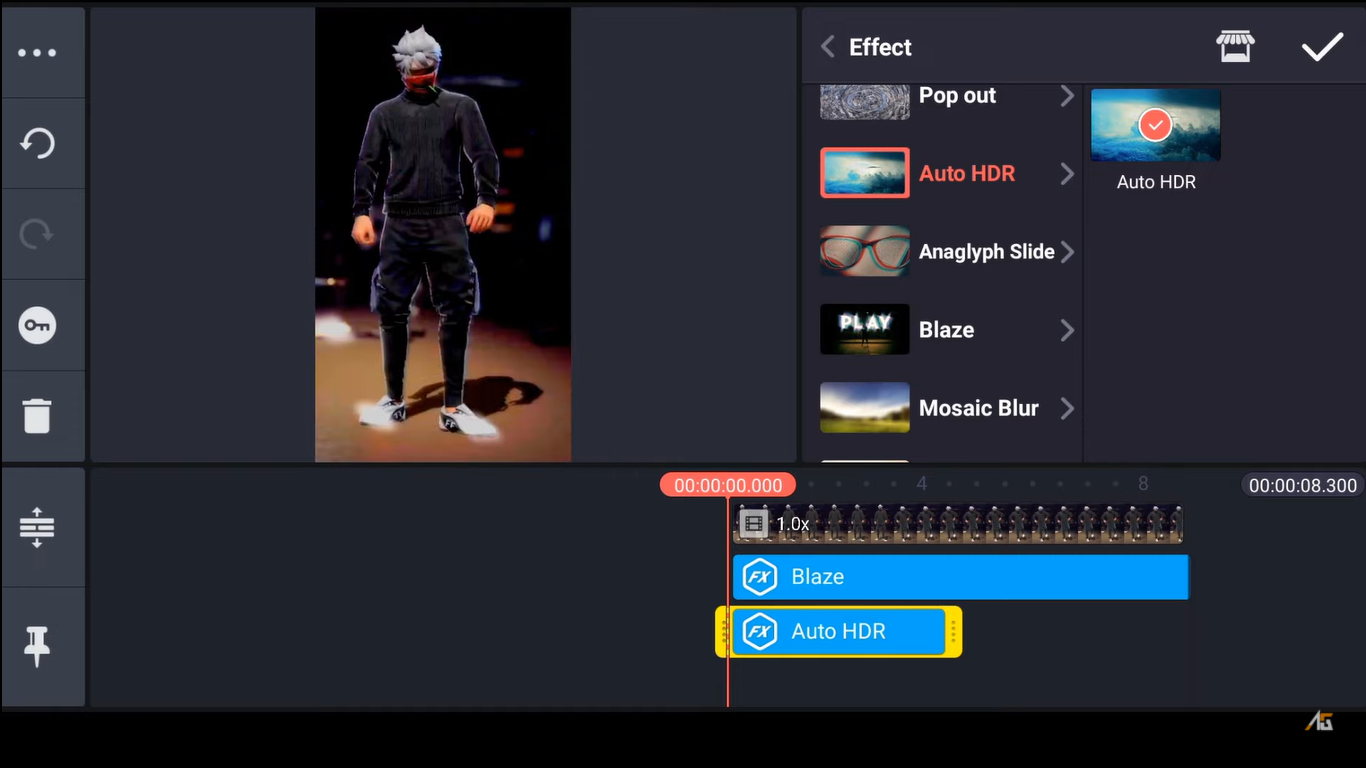
Task: Select the Pop out effect thumbnail
Action: [x=865, y=102]
